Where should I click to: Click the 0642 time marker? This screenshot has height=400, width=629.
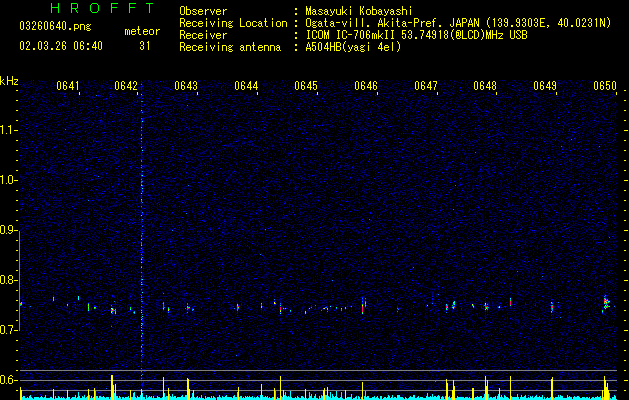[x=126, y=86]
